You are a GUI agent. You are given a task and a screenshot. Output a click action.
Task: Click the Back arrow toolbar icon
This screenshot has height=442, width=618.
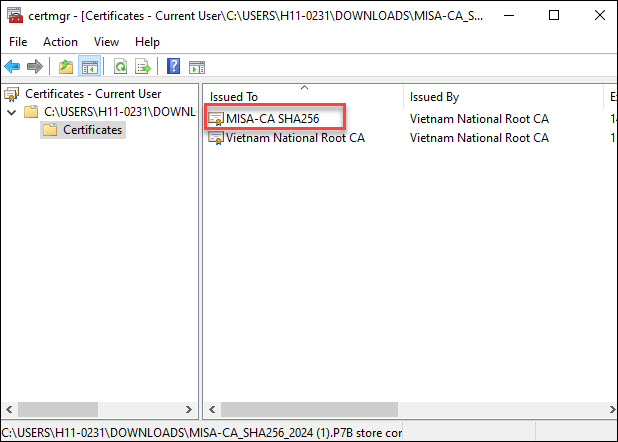12,66
